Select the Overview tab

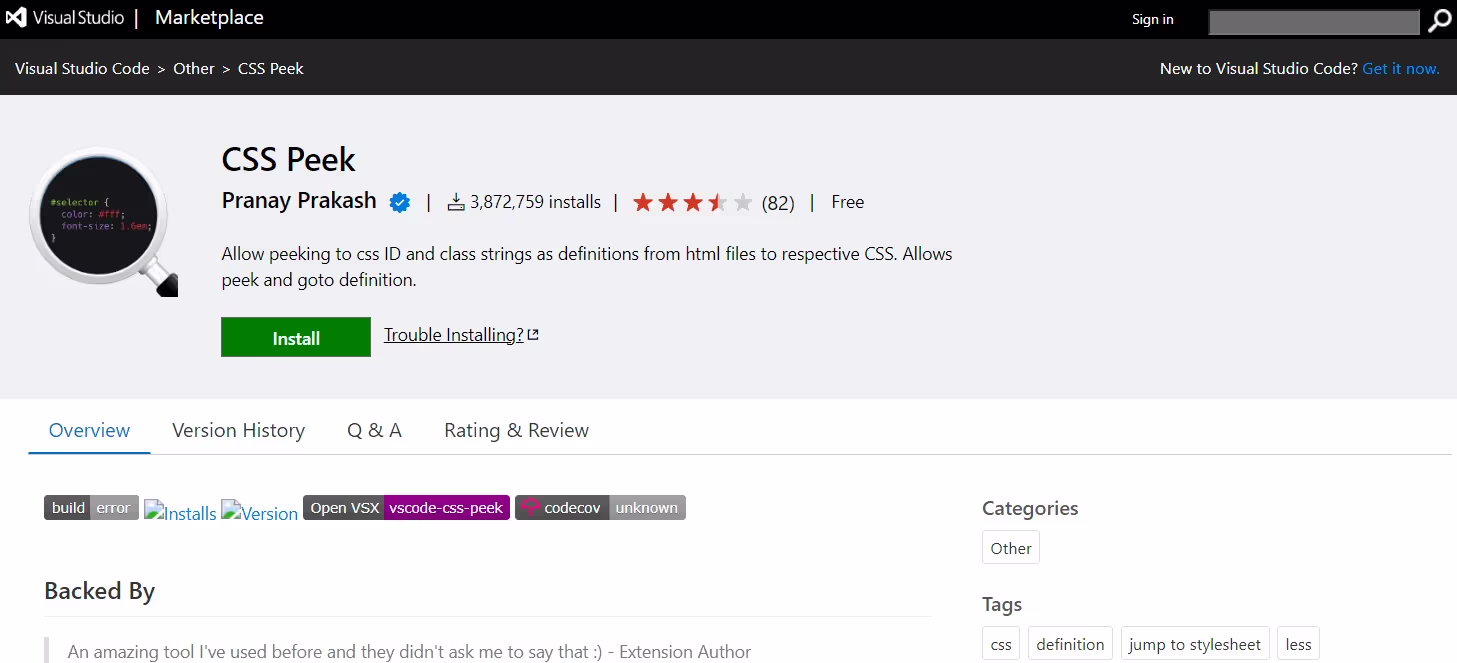89,430
